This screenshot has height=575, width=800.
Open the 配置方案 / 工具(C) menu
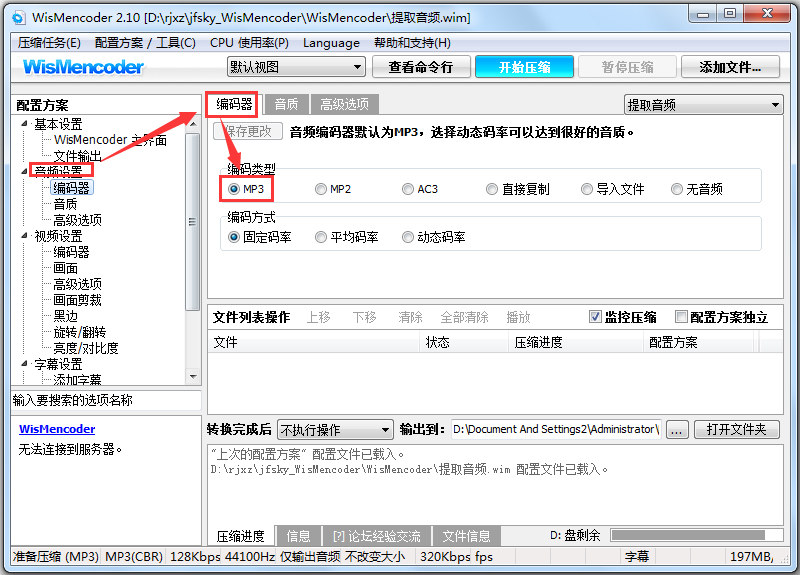pos(145,43)
